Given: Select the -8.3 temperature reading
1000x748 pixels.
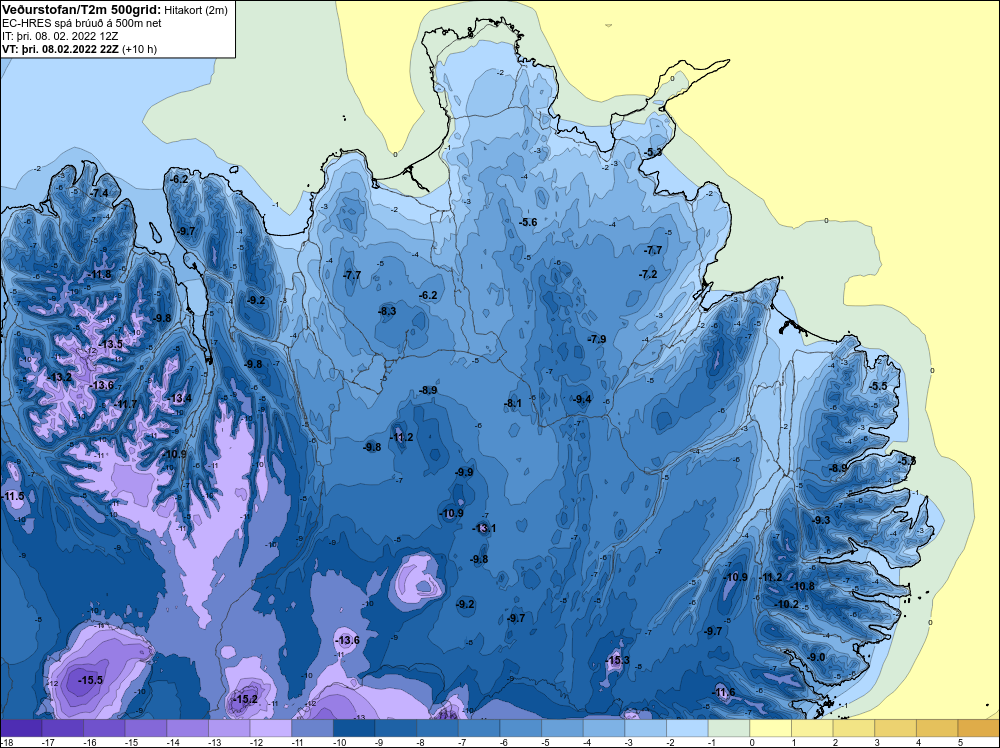Looking at the screenshot, I should tap(387, 311).
